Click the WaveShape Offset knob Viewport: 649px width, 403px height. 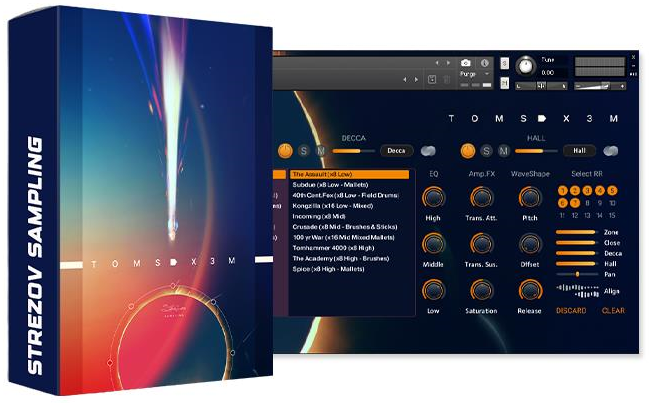(x=530, y=244)
